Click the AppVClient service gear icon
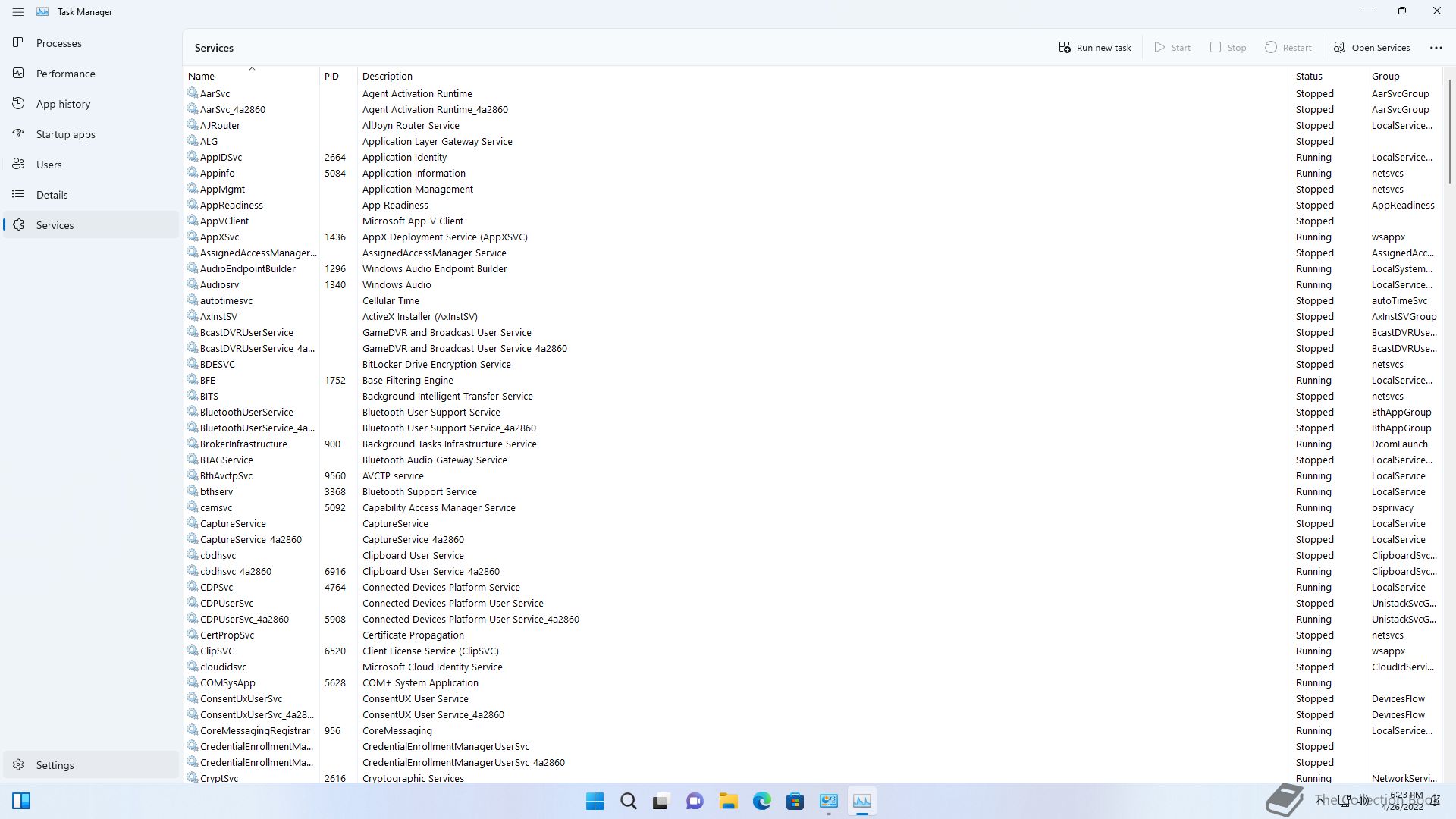 (193, 221)
